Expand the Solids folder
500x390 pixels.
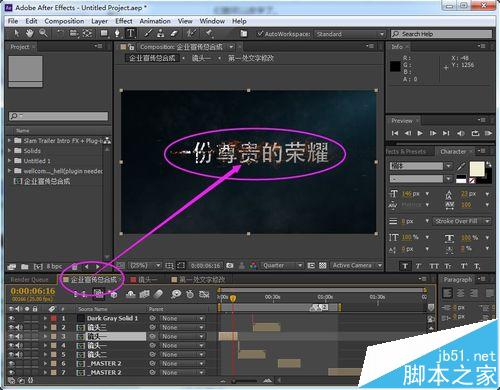[x=10, y=151]
